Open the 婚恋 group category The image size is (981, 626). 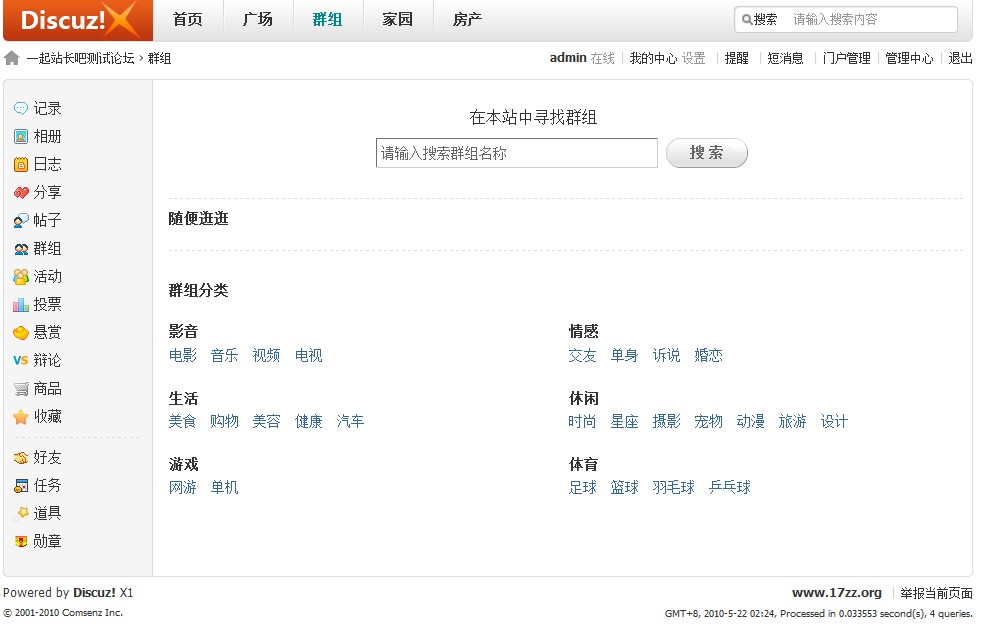(709, 355)
